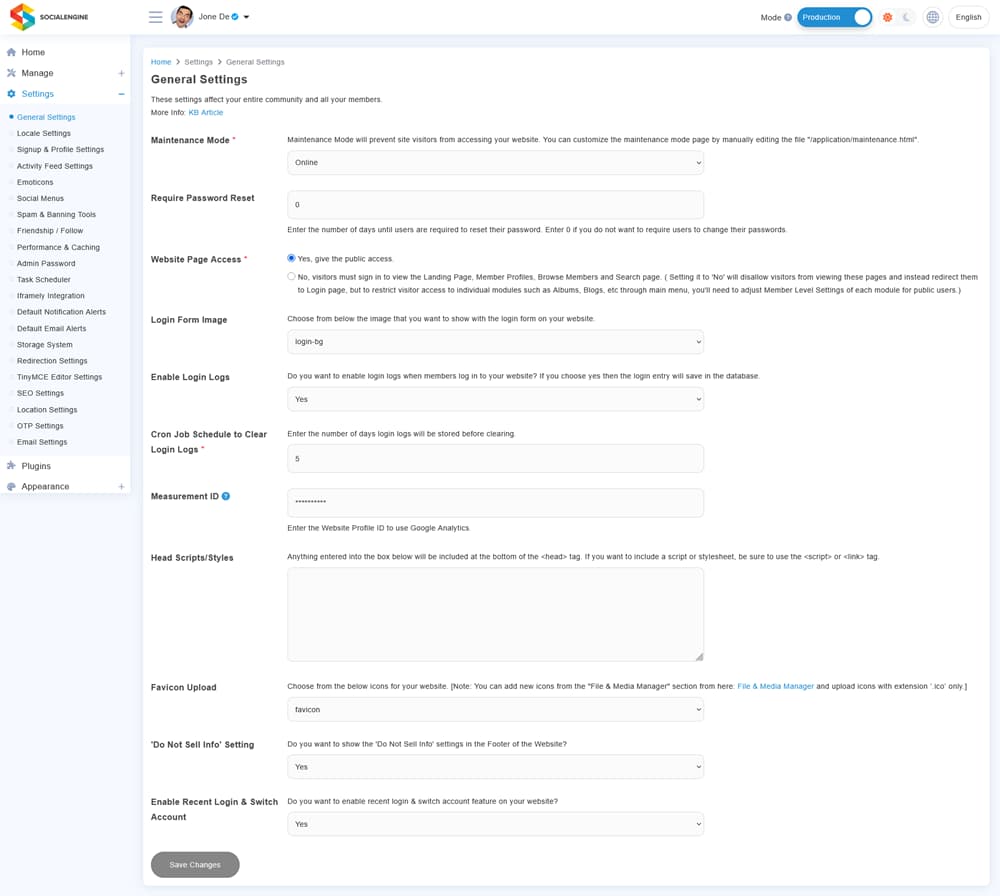Toggle the Production mode switch
Viewport: 1000px width, 896px height.
(834, 17)
